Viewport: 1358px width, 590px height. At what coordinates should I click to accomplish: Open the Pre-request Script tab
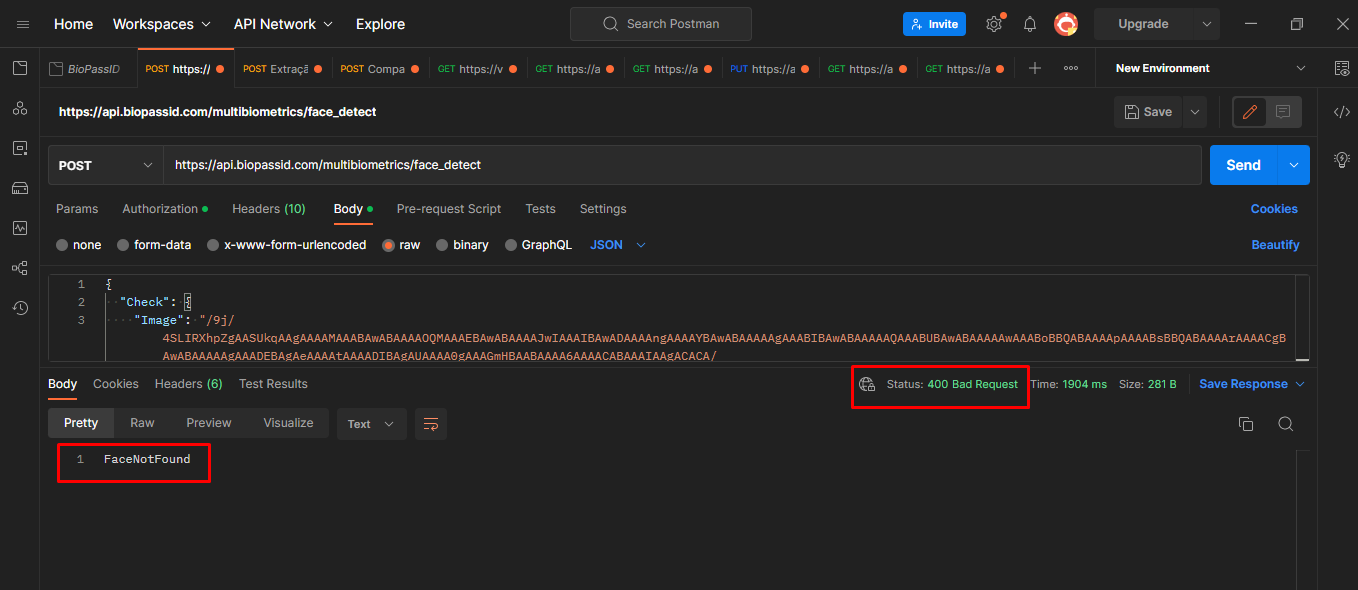(449, 209)
